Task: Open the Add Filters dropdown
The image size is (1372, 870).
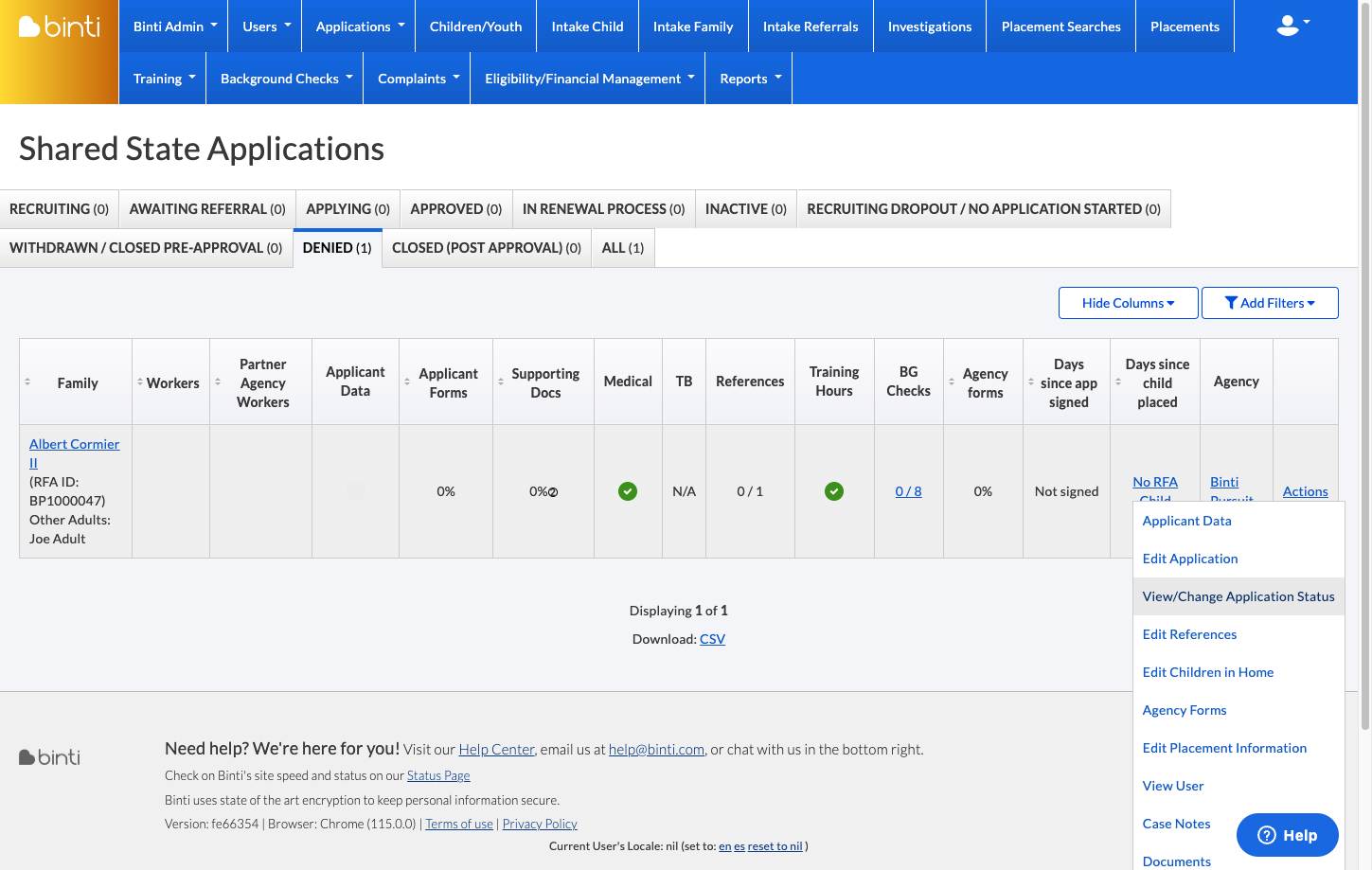Action: (x=1270, y=303)
